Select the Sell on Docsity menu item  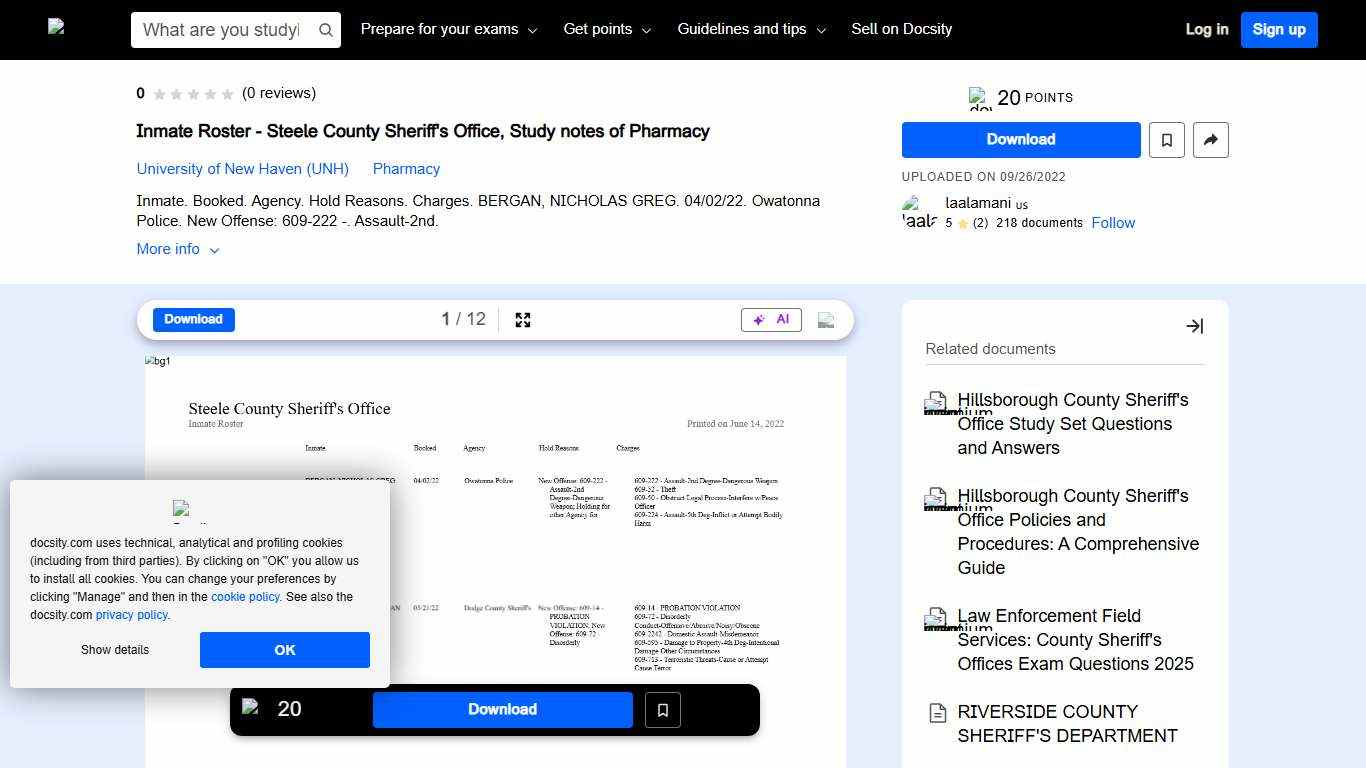click(x=901, y=29)
